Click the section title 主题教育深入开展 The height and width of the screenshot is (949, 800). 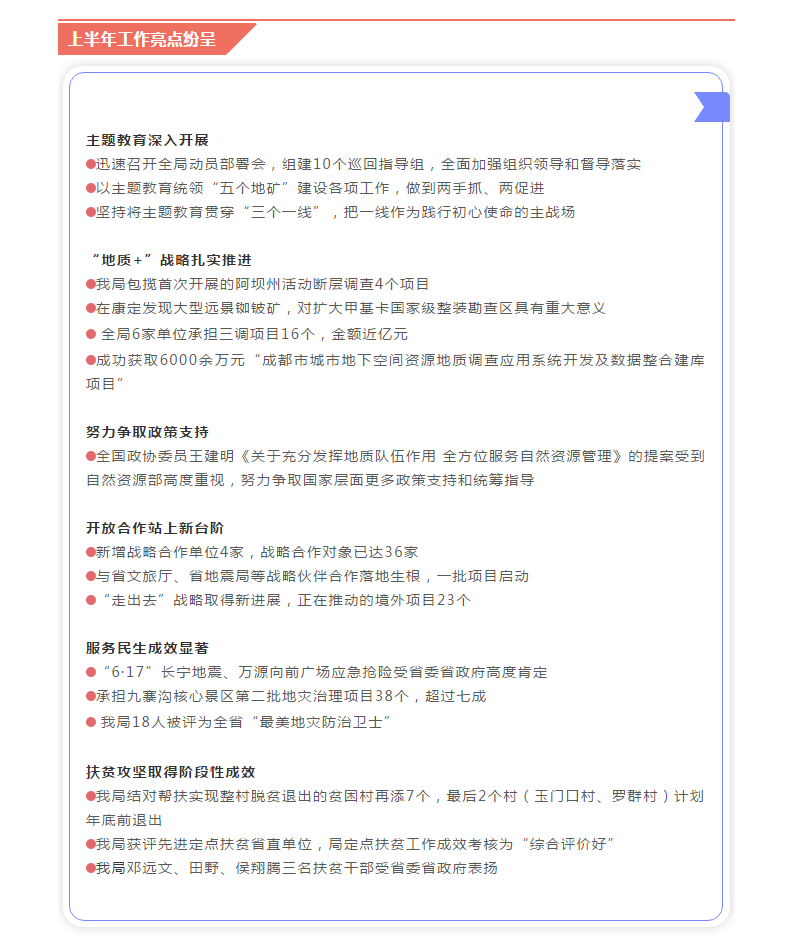(147, 140)
